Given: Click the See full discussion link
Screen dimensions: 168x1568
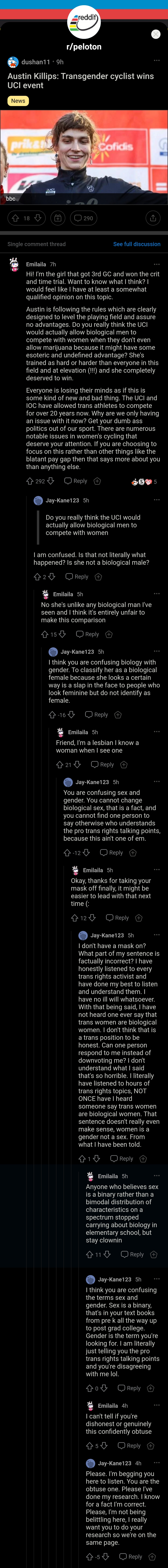Looking at the screenshot, I should coord(136,244).
